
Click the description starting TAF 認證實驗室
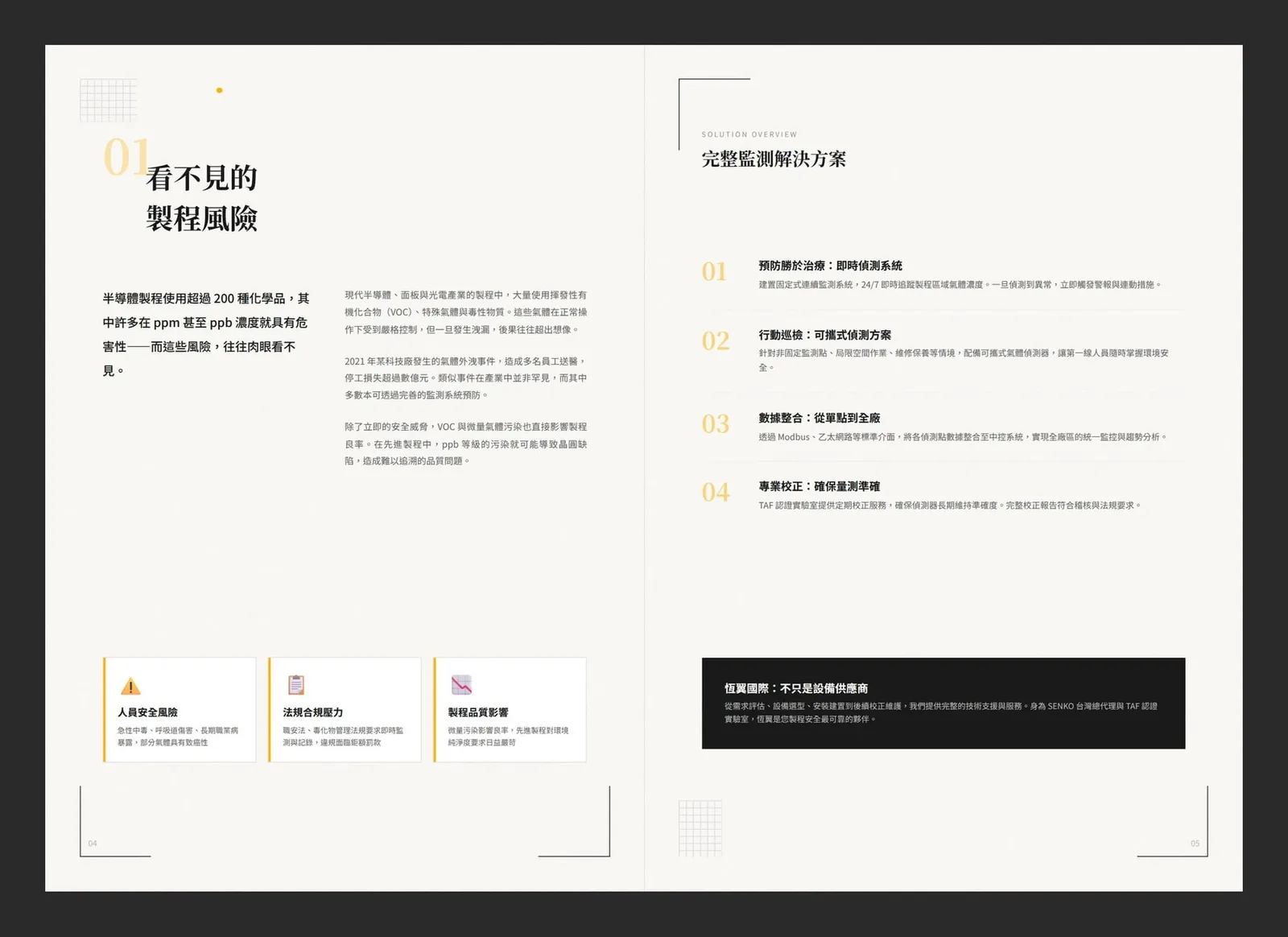950,506
